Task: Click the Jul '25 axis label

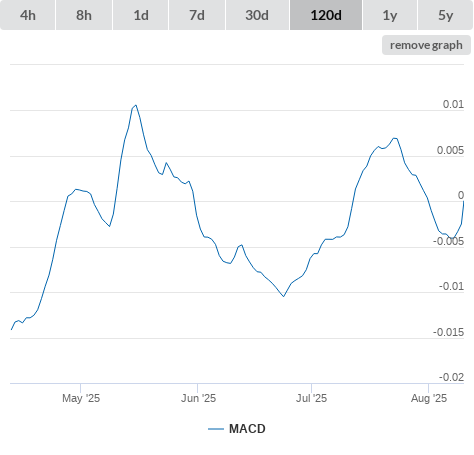Action: (x=312, y=398)
